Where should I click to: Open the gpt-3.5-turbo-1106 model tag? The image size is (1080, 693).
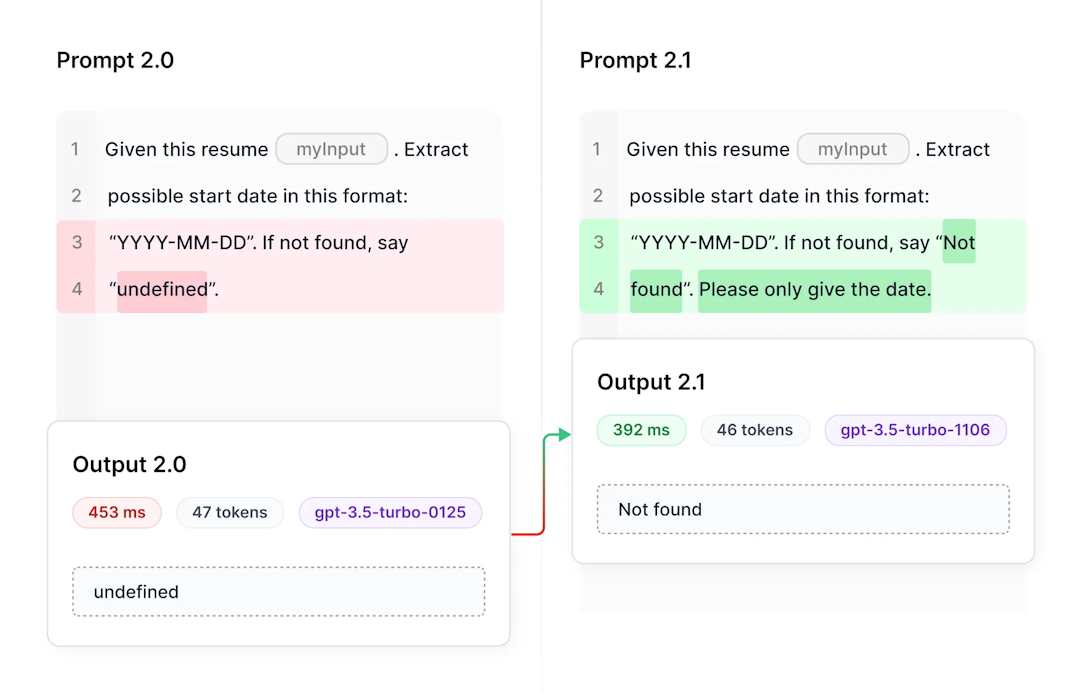(x=915, y=430)
